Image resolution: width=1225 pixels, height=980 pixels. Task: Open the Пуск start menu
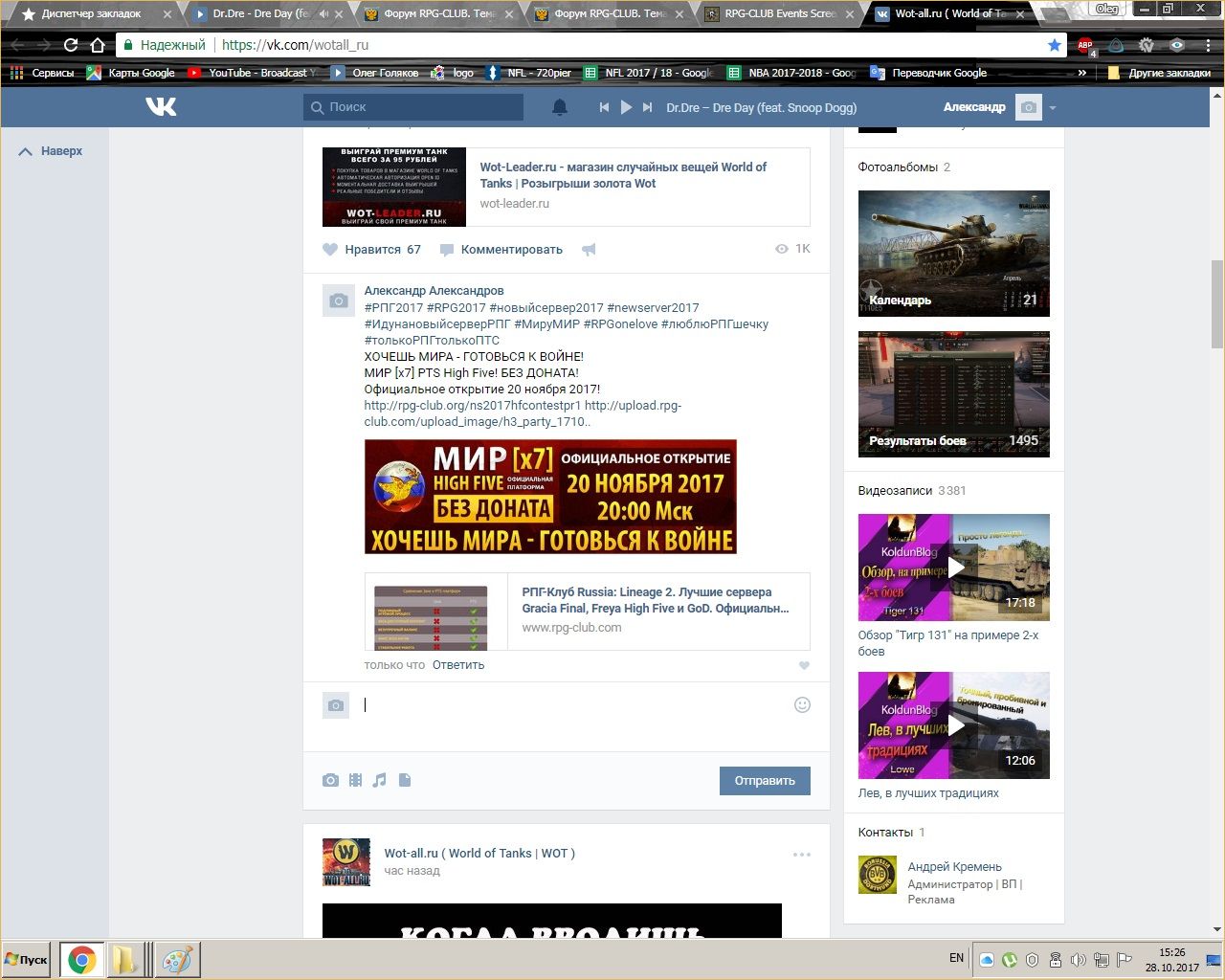pos(26,960)
